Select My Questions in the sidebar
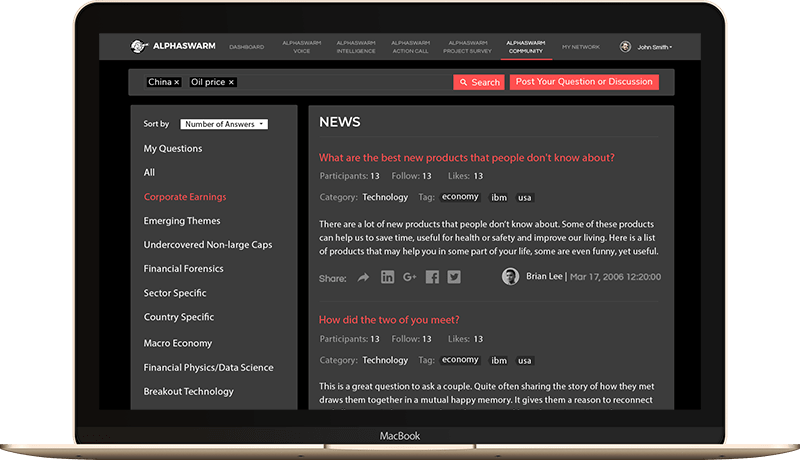 click(x=173, y=148)
